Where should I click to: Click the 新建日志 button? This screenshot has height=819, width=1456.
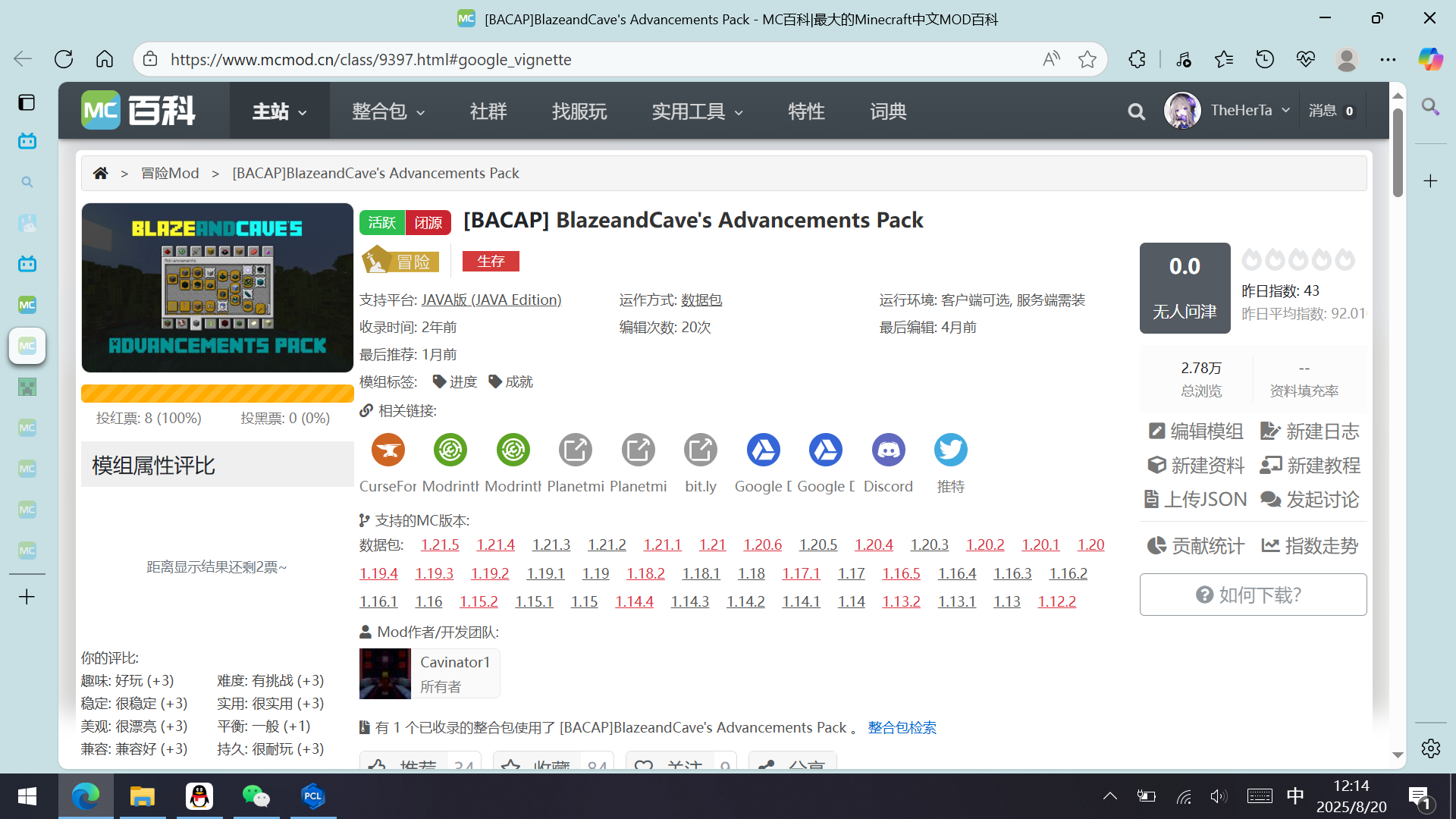(x=1310, y=431)
